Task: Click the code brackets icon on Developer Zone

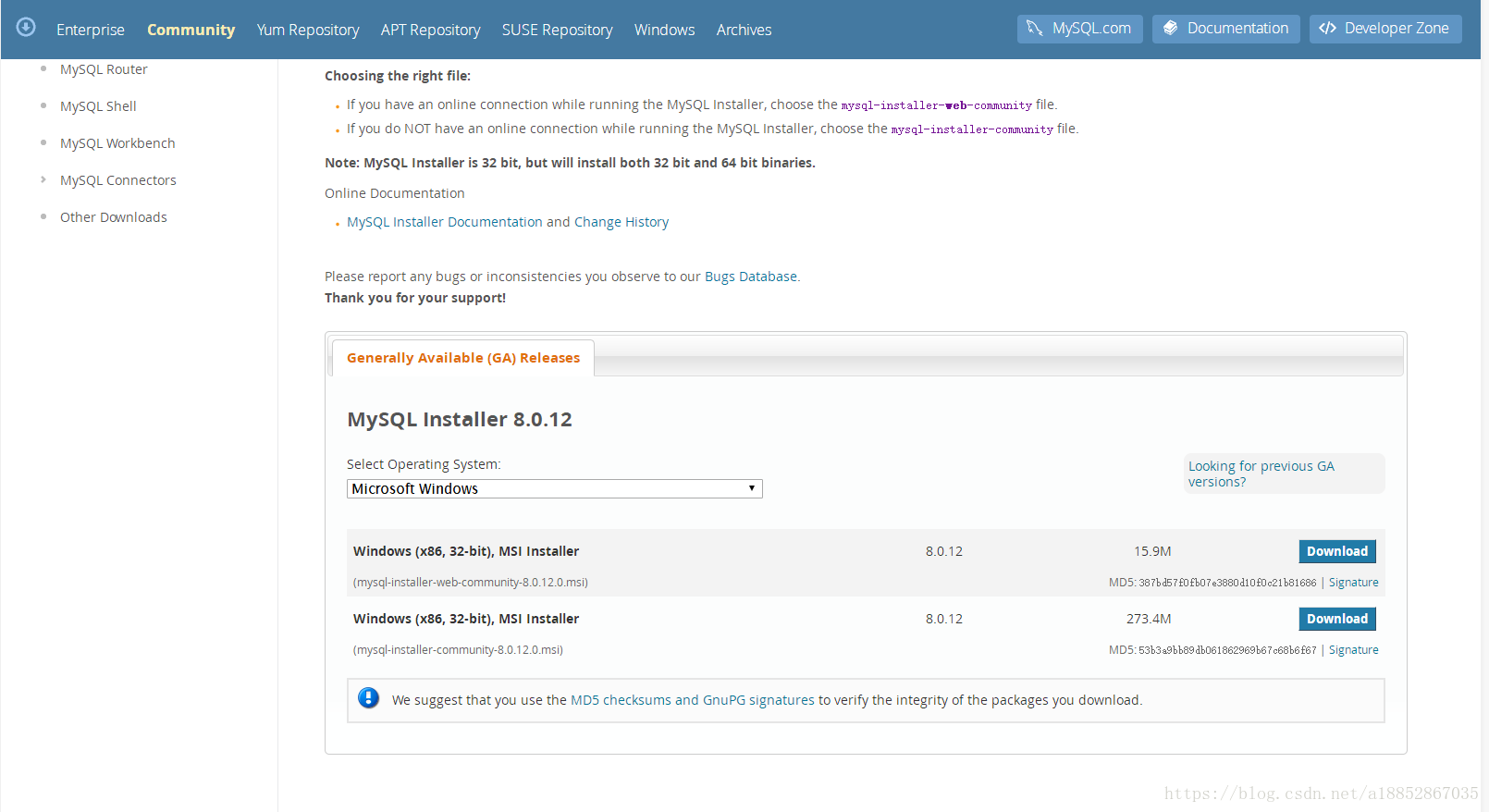Action: click(x=1327, y=28)
